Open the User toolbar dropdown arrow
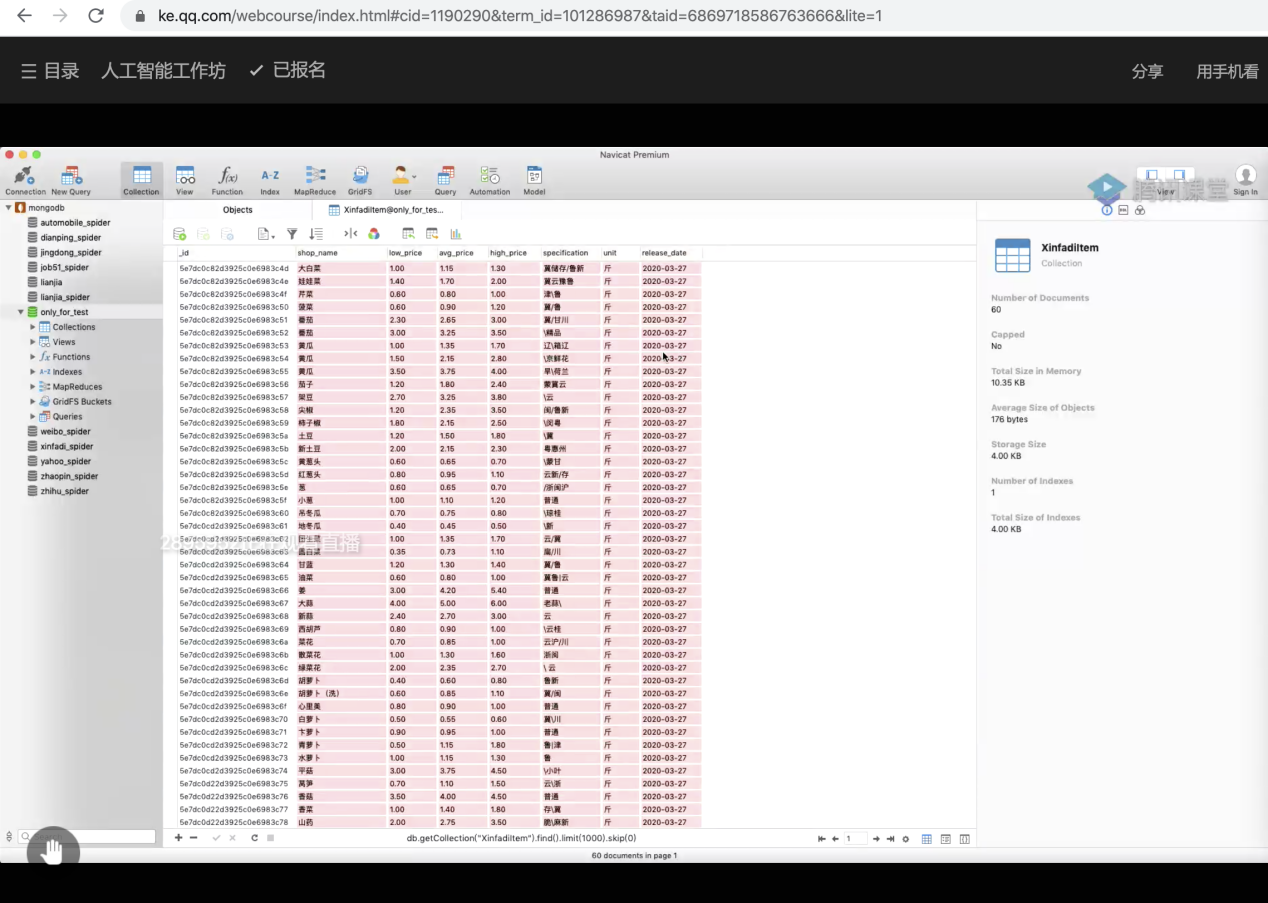The image size is (1268, 903). [414, 177]
